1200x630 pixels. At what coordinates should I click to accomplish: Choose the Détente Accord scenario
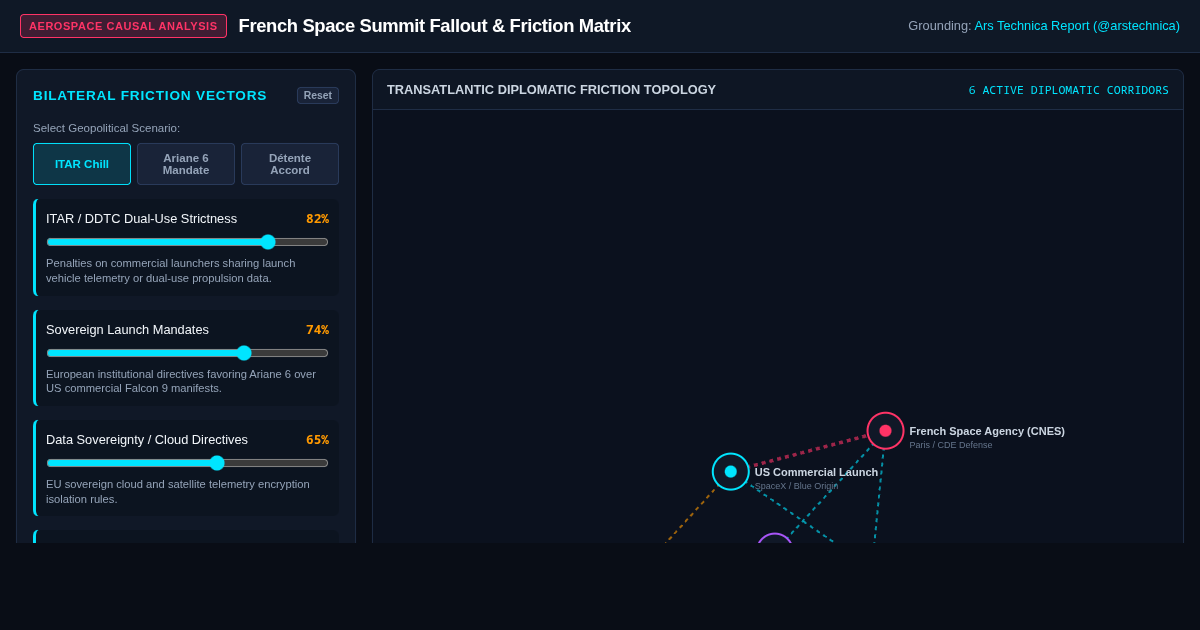tap(290, 164)
